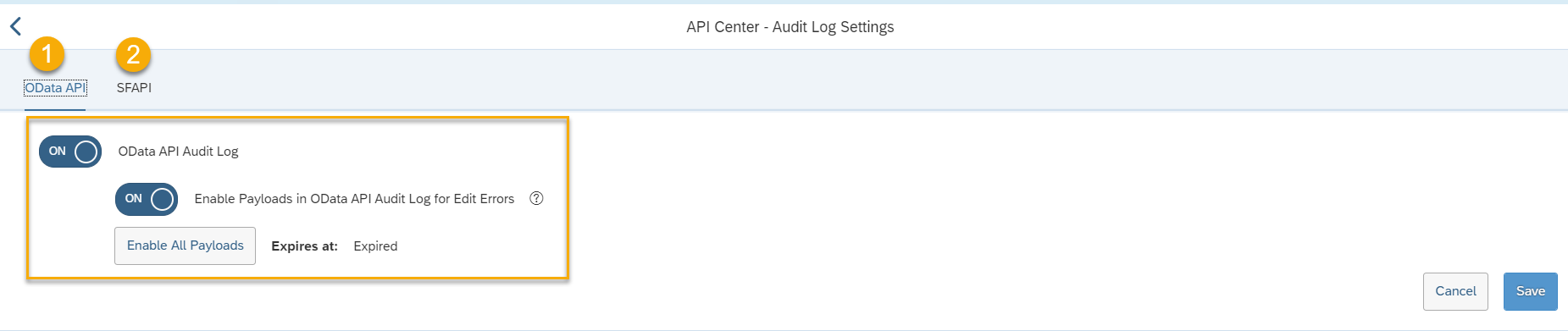Click the 'OData API Audit Log' label text
The height and width of the screenshot is (331, 1568).
point(178,152)
